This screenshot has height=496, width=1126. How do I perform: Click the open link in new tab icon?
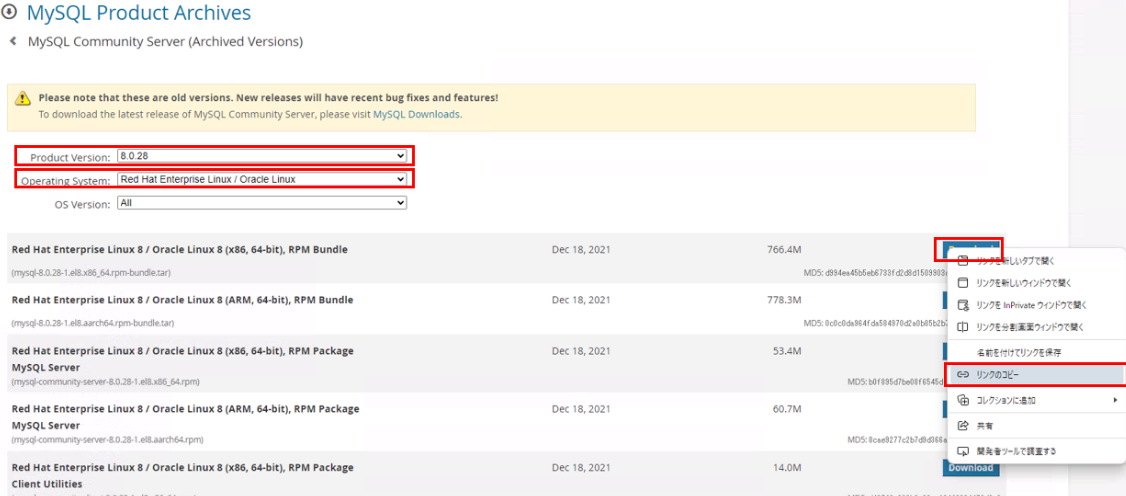point(963,260)
